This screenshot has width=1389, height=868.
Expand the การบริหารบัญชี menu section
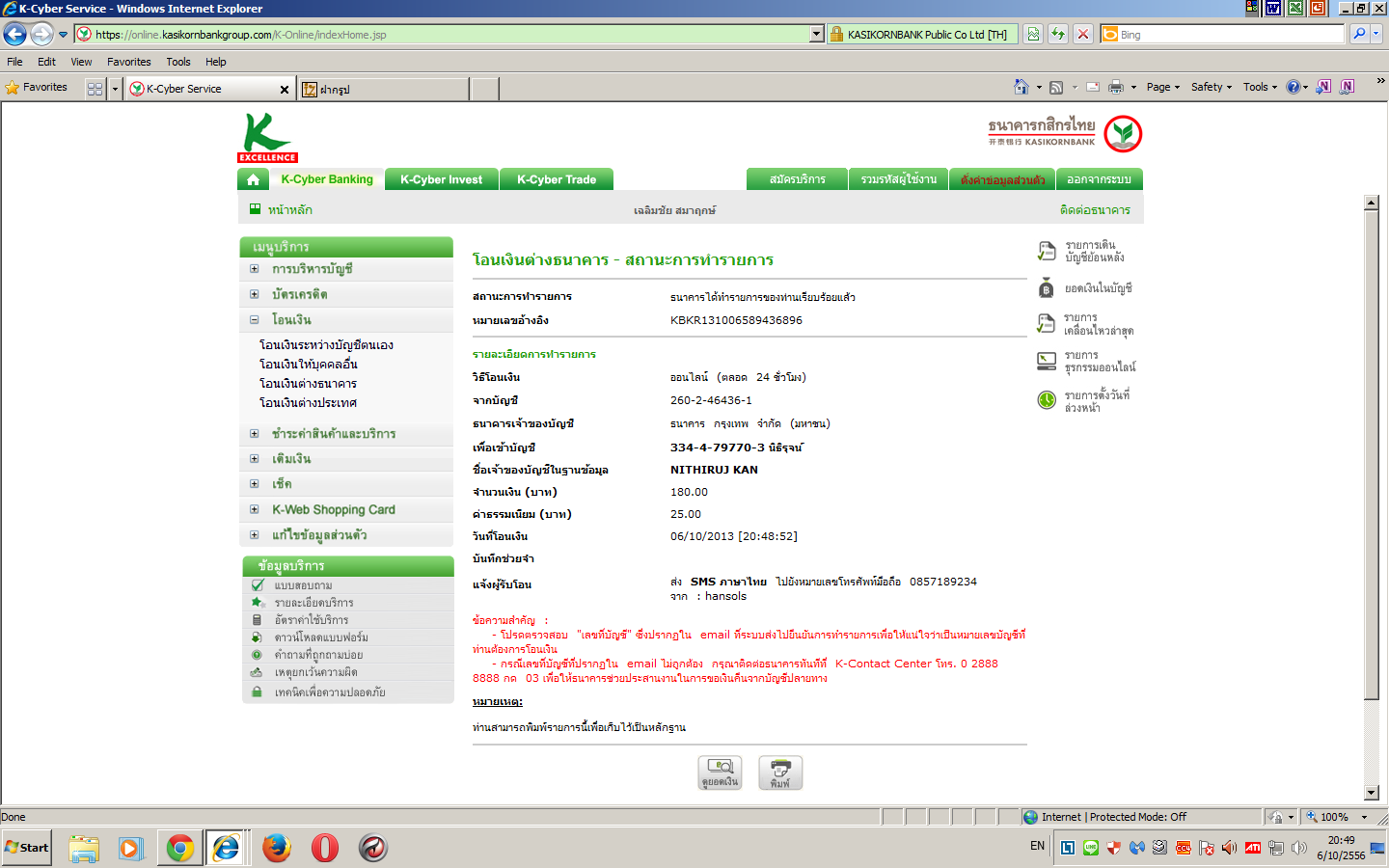pyautogui.click(x=255, y=269)
